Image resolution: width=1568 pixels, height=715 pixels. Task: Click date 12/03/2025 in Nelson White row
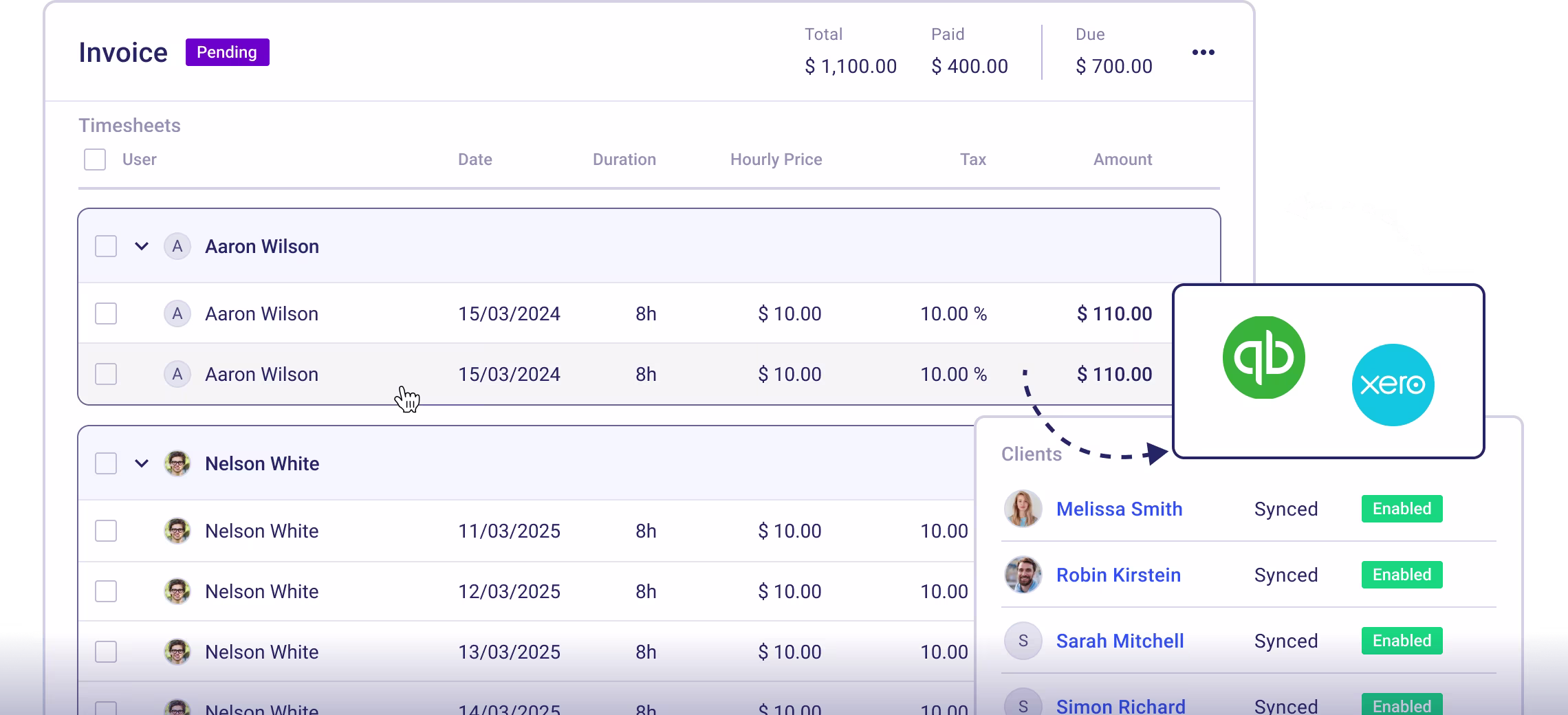pos(510,591)
